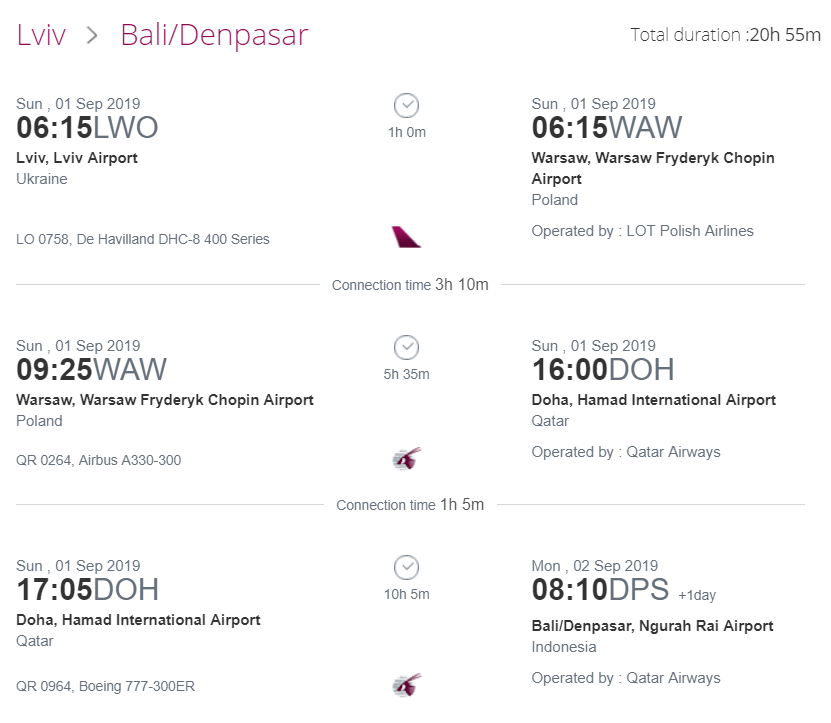
Task: Click QR 0964 Boeing 777-300ER details
Action: click(x=105, y=686)
